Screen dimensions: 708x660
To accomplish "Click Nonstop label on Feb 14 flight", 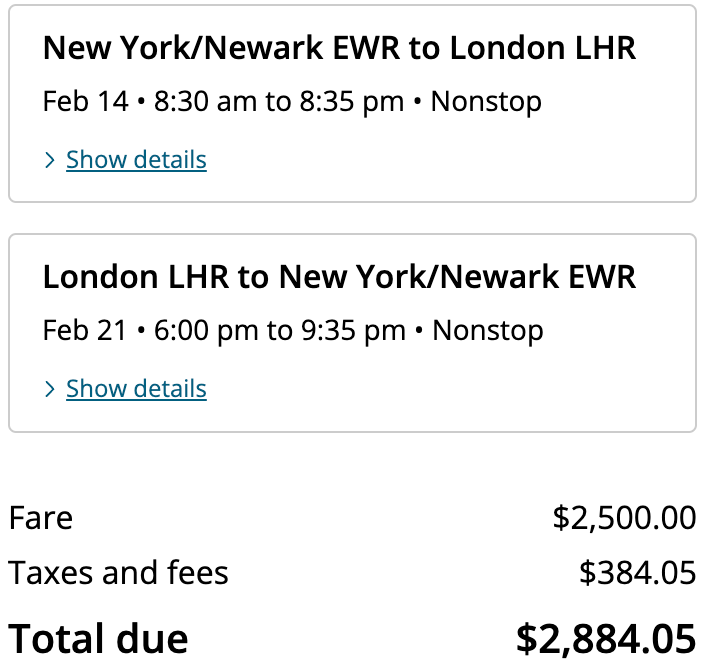I will click(486, 102).
